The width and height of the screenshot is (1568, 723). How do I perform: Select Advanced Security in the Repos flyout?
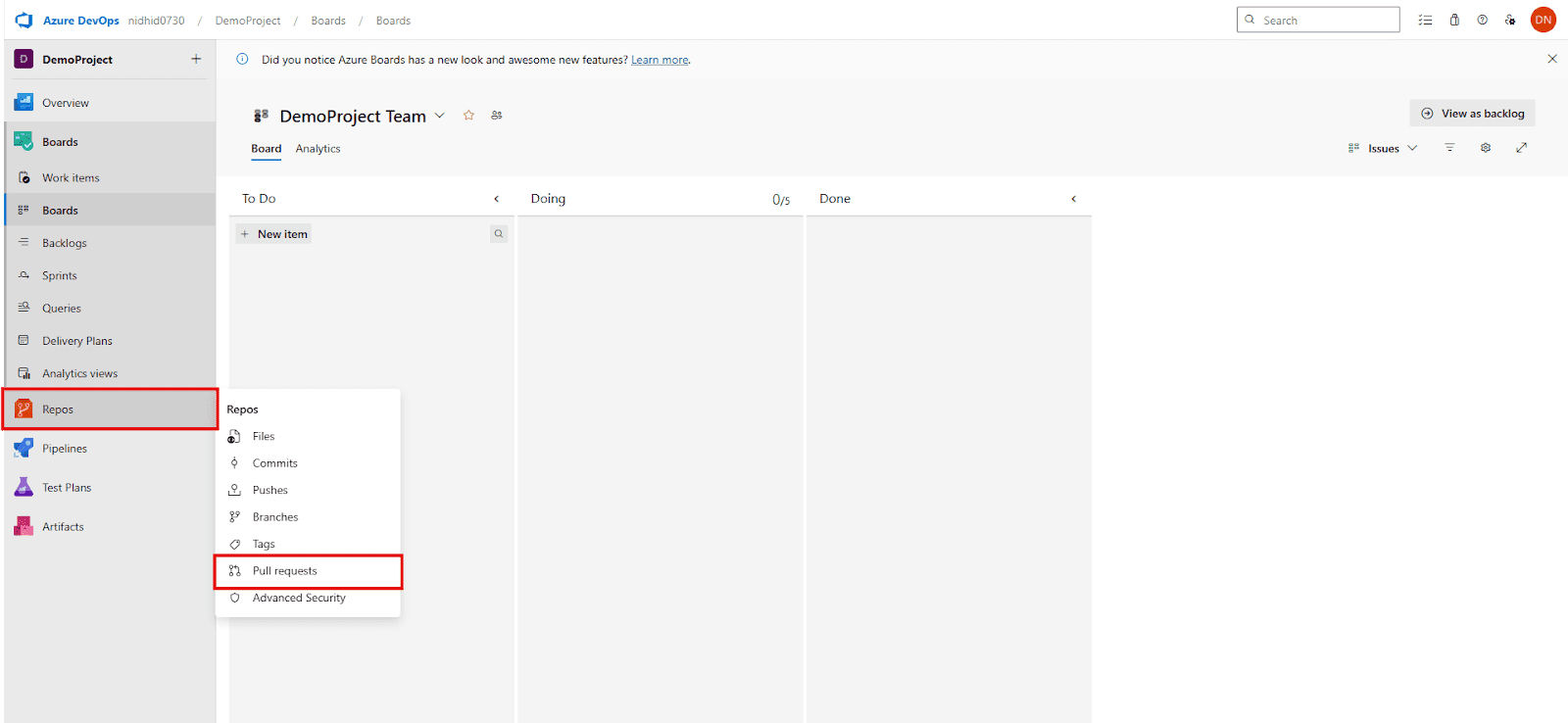pos(308,598)
